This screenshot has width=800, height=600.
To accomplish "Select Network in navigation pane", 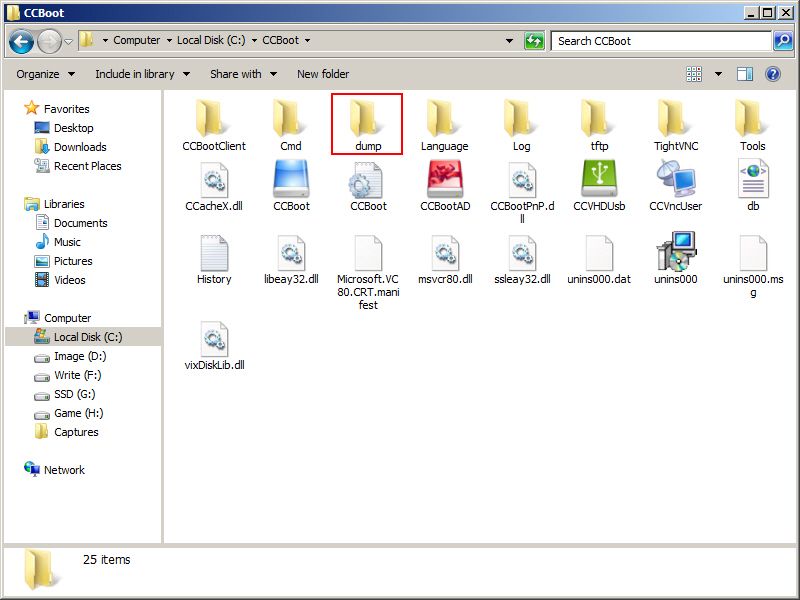I will (55, 469).
